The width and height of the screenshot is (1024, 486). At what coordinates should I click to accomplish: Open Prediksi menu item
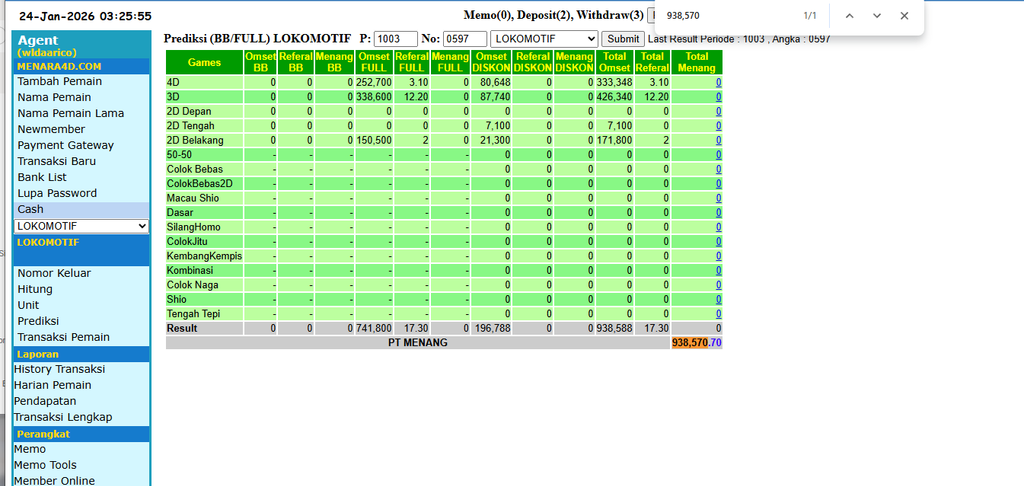click(x=38, y=321)
